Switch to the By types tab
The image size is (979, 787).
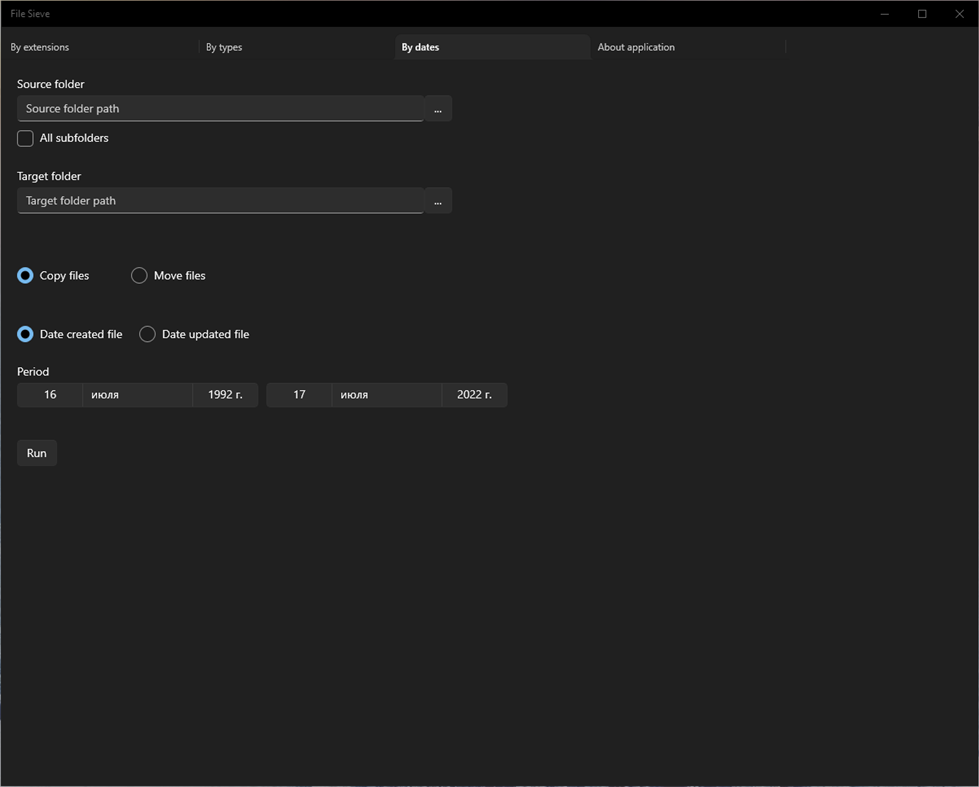click(x=223, y=47)
